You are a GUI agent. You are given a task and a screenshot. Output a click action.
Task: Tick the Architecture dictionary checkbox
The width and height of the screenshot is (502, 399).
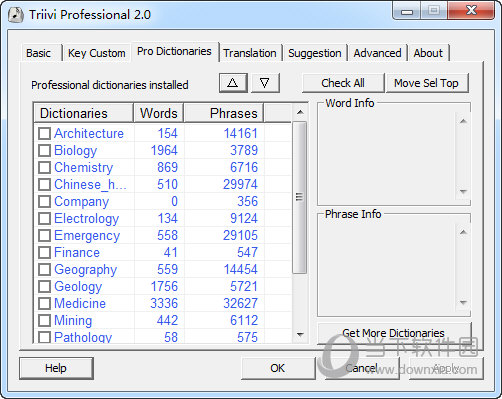pos(44,133)
